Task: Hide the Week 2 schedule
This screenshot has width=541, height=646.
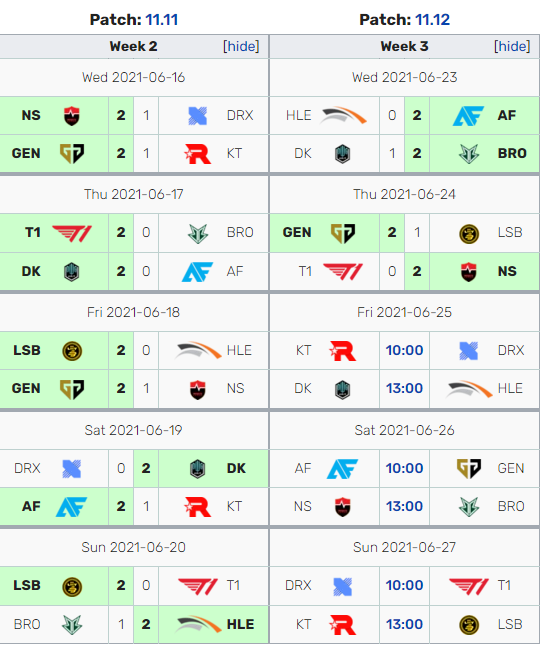Action: pyautogui.click(x=241, y=46)
